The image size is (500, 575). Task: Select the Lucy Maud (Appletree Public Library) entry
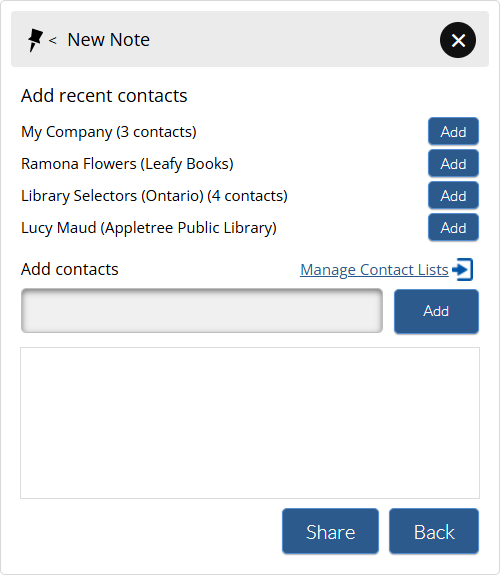(149, 228)
